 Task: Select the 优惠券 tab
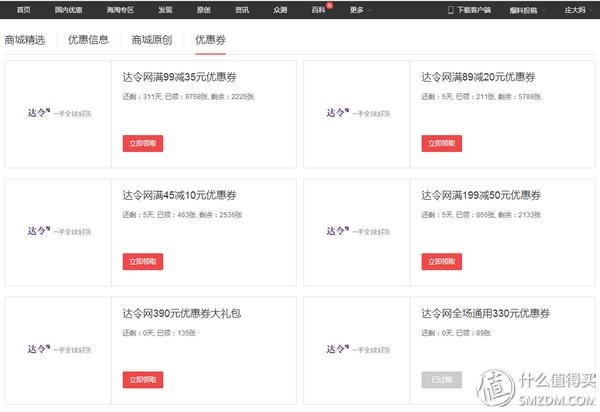pos(210,40)
